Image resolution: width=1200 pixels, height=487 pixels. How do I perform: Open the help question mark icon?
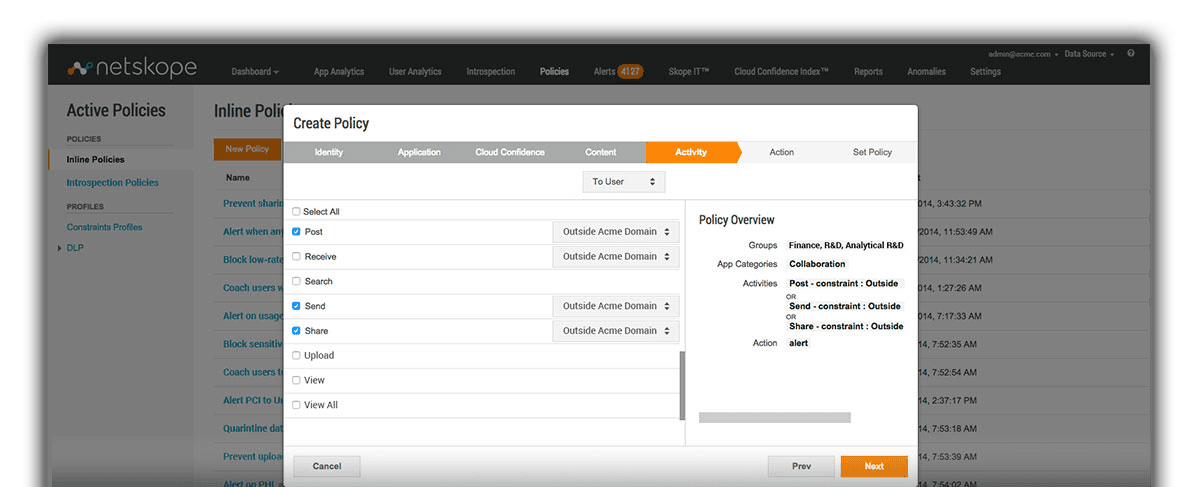[x=1130, y=53]
